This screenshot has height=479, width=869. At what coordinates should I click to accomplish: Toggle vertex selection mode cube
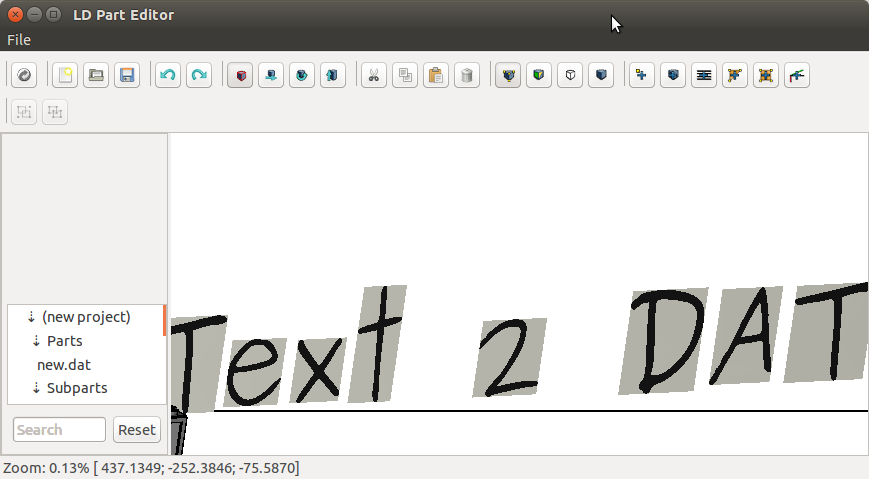pos(508,75)
